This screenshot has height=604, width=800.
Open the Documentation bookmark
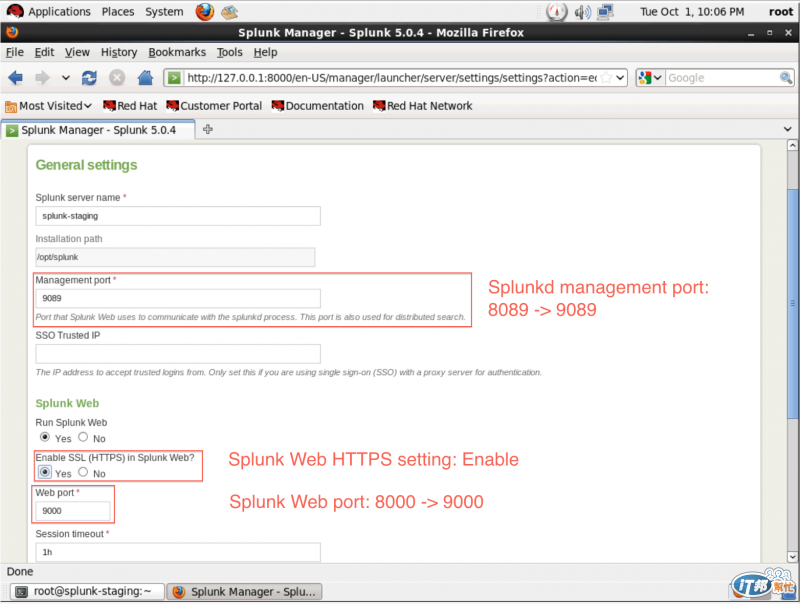tap(318, 106)
